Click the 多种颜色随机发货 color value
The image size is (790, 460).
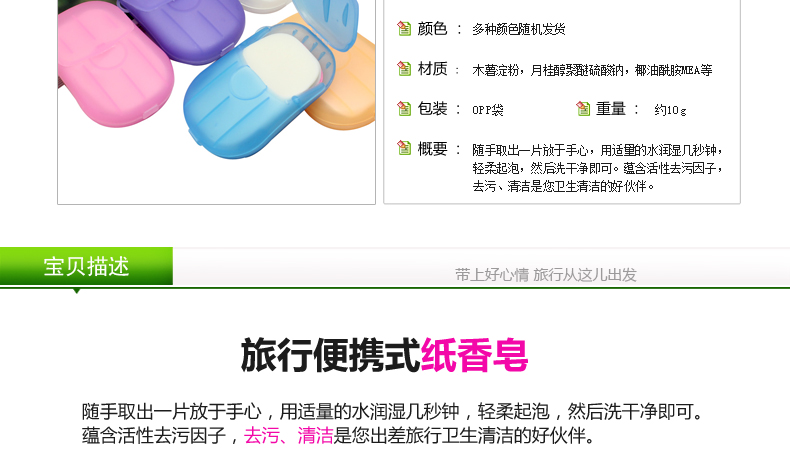(x=518, y=29)
